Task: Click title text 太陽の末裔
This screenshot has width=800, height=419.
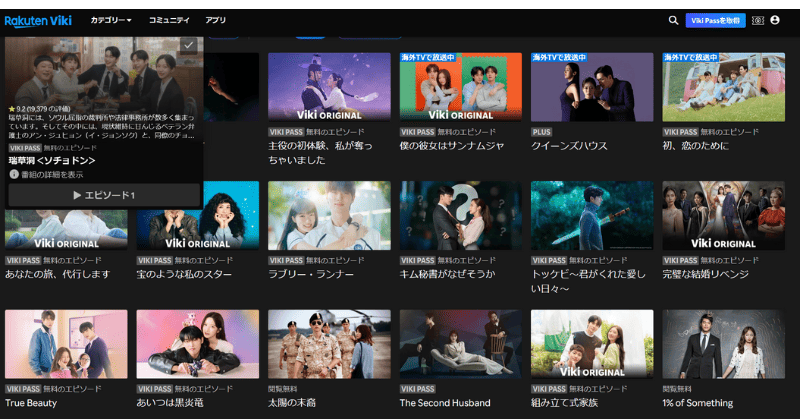Action: click(x=292, y=403)
